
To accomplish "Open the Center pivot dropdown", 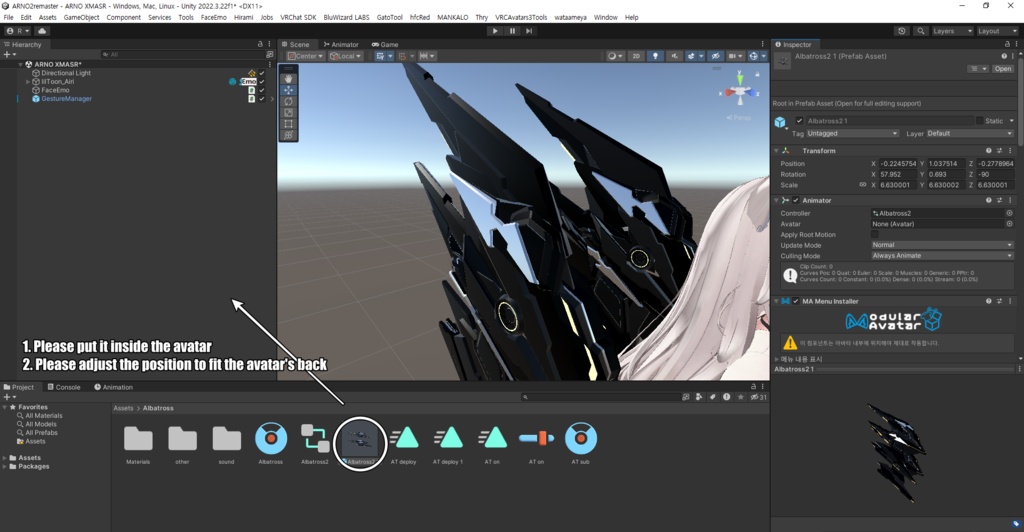I will (x=306, y=56).
